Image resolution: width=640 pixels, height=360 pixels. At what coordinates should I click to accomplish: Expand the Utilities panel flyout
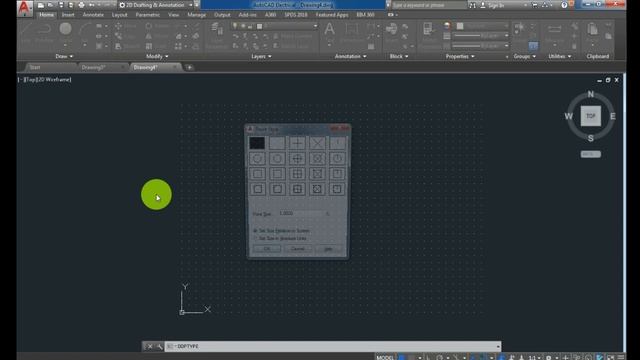point(560,56)
